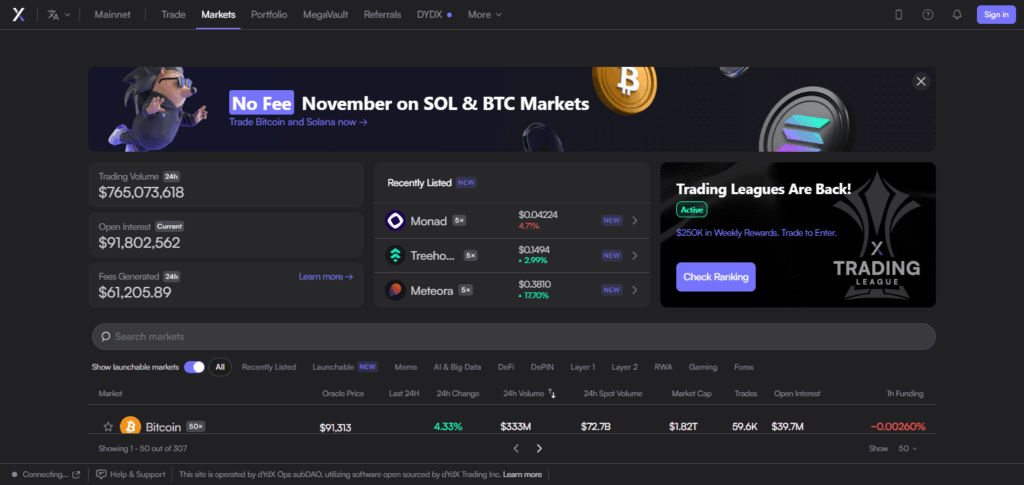This screenshot has width=1024, height=485.
Task: Open the MegaVault tab
Action: pos(325,15)
